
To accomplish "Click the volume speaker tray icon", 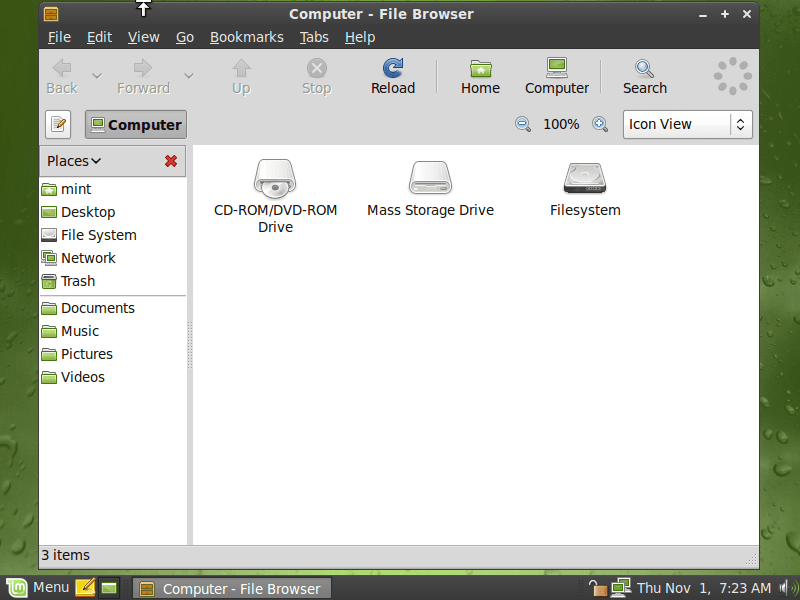I will tap(787, 588).
